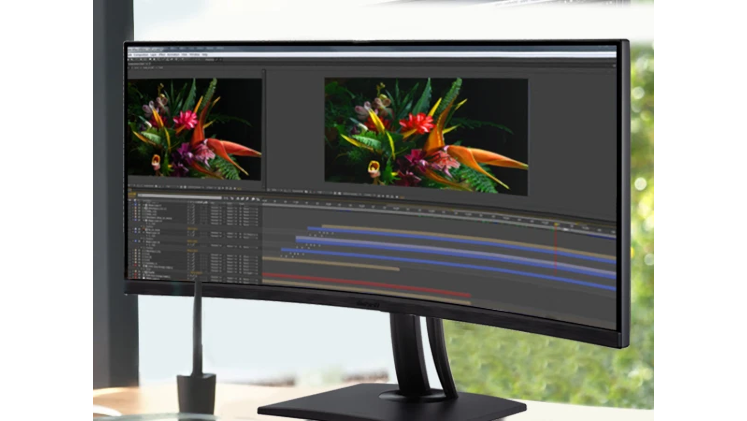Select the red layer bar in the timeline
Image resolution: width=747 pixels, height=421 pixels.
tap(367, 285)
